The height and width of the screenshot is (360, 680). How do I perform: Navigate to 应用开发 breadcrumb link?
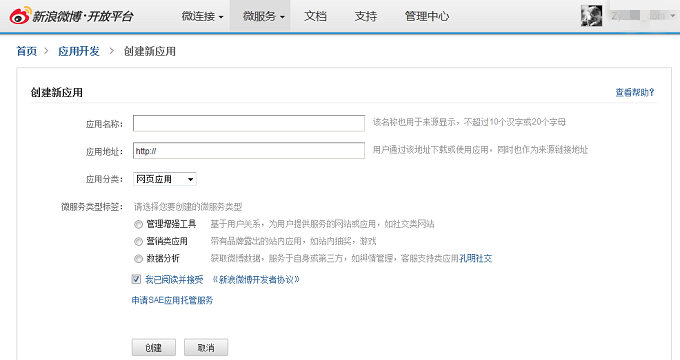tap(79, 51)
